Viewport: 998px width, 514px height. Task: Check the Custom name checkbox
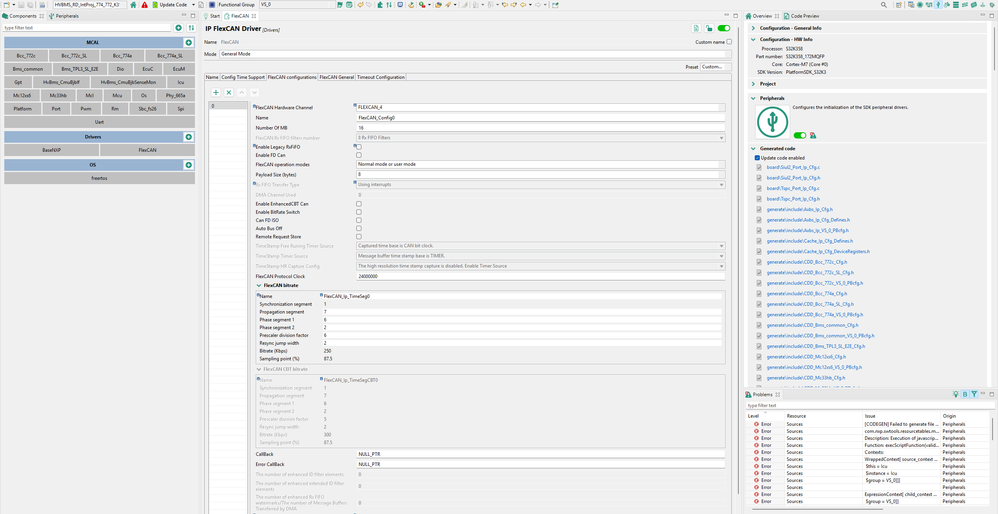click(729, 42)
